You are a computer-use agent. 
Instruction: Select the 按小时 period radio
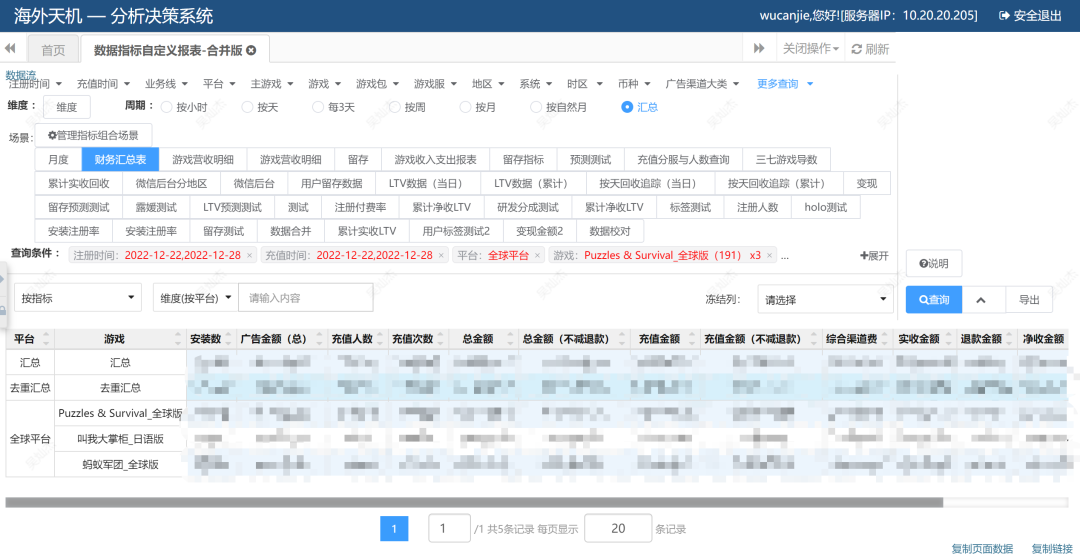click(x=166, y=107)
